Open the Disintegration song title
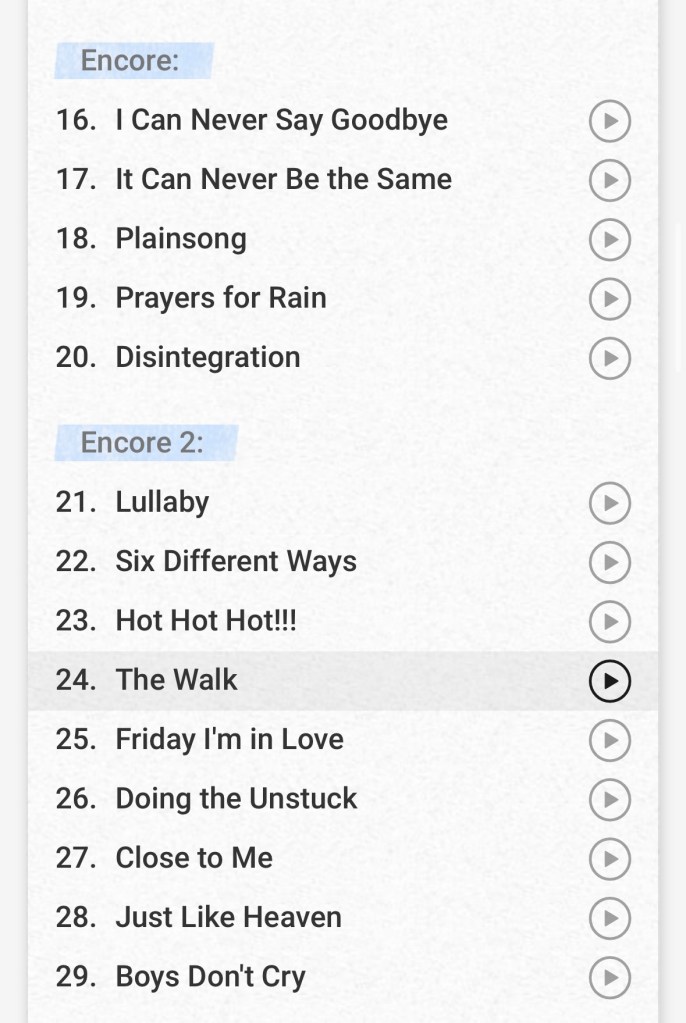This screenshot has width=686, height=1023. tap(208, 357)
